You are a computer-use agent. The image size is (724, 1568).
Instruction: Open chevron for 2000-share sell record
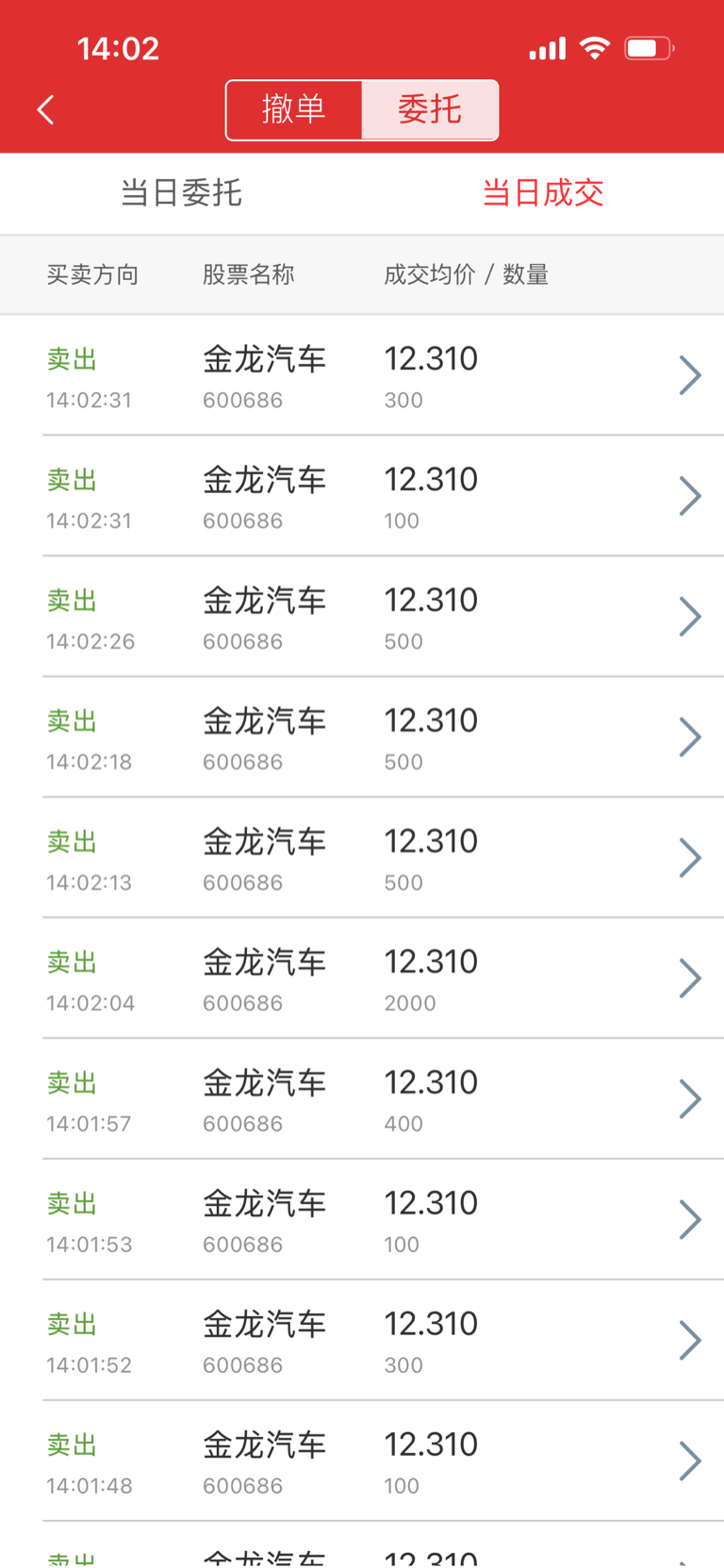(x=690, y=979)
